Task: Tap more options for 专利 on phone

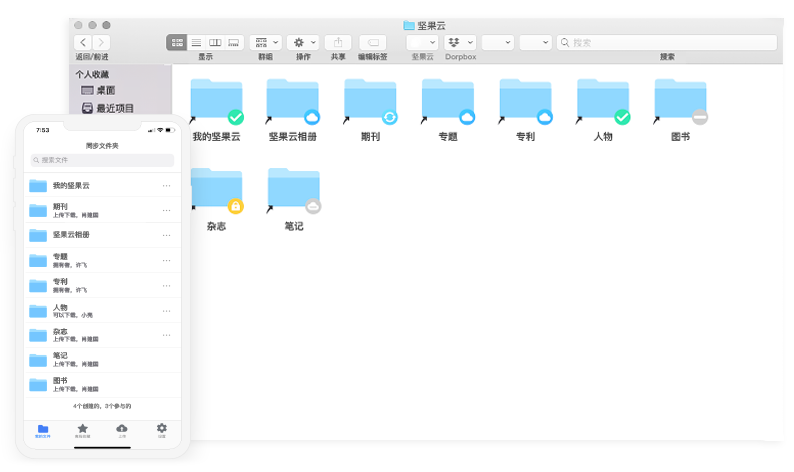Action: coord(167,286)
